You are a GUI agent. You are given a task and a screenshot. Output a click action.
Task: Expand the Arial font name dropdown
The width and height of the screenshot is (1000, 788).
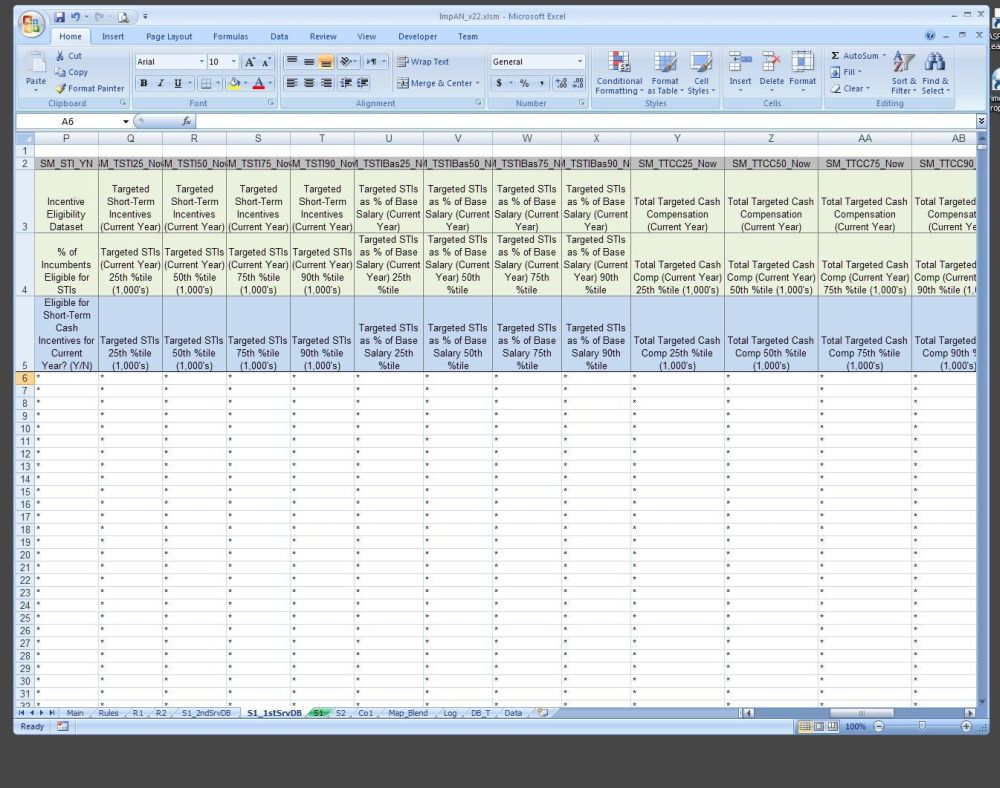pyautogui.click(x=200, y=62)
